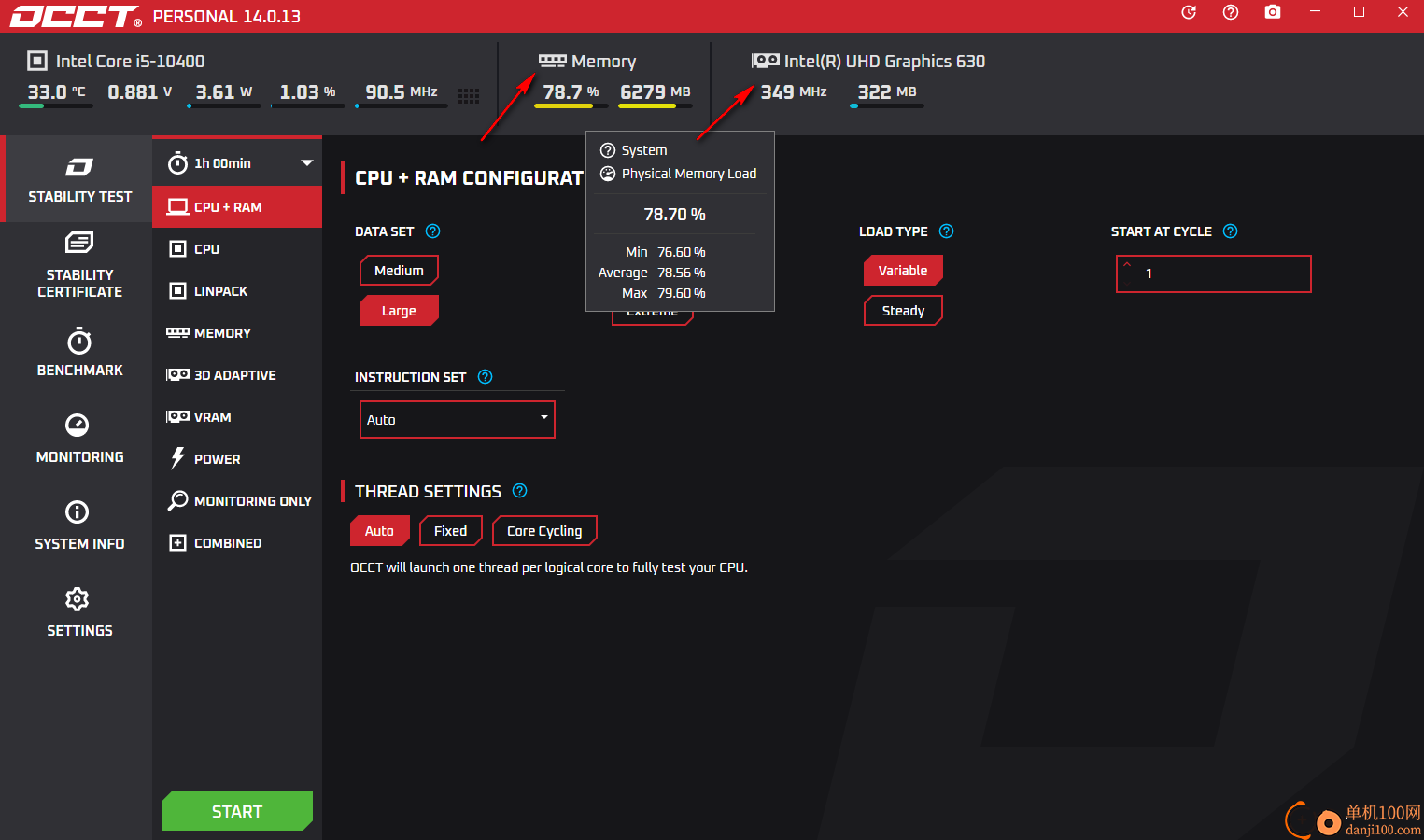Screen dimensions: 1424x840
Task: Set data set to Large
Action: click(399, 311)
